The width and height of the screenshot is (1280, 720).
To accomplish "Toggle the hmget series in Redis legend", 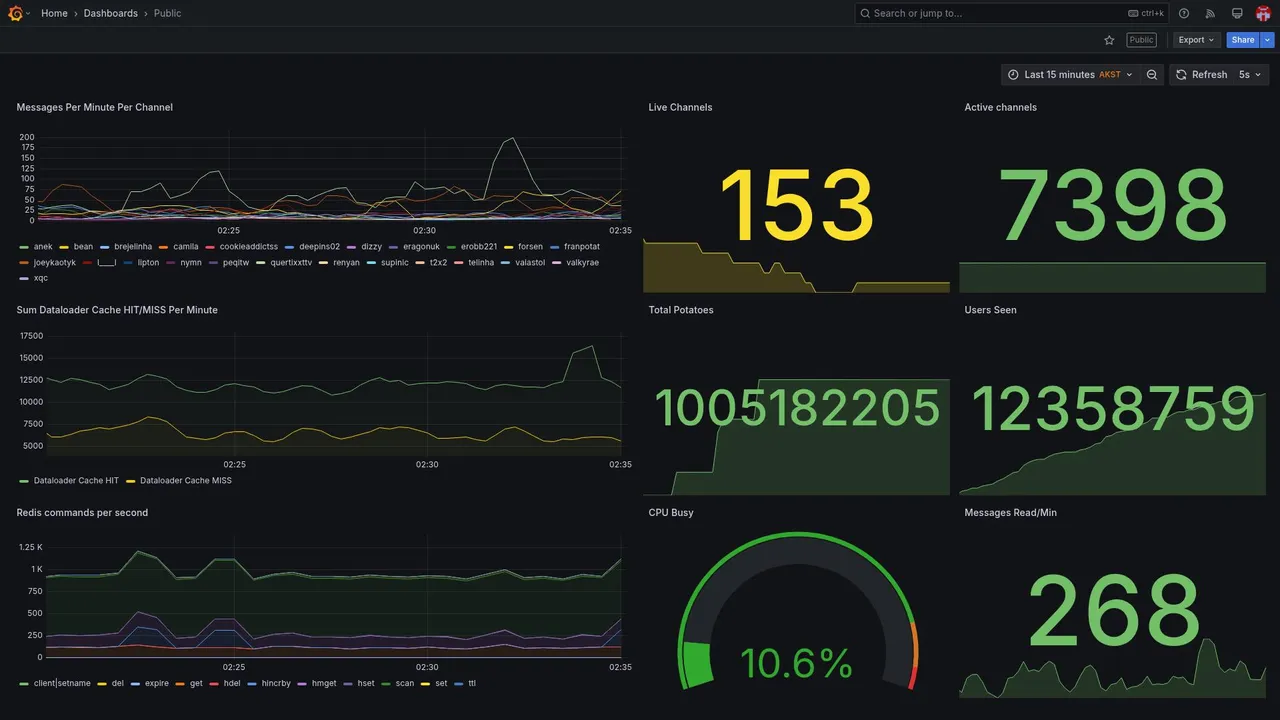I will [317, 684].
